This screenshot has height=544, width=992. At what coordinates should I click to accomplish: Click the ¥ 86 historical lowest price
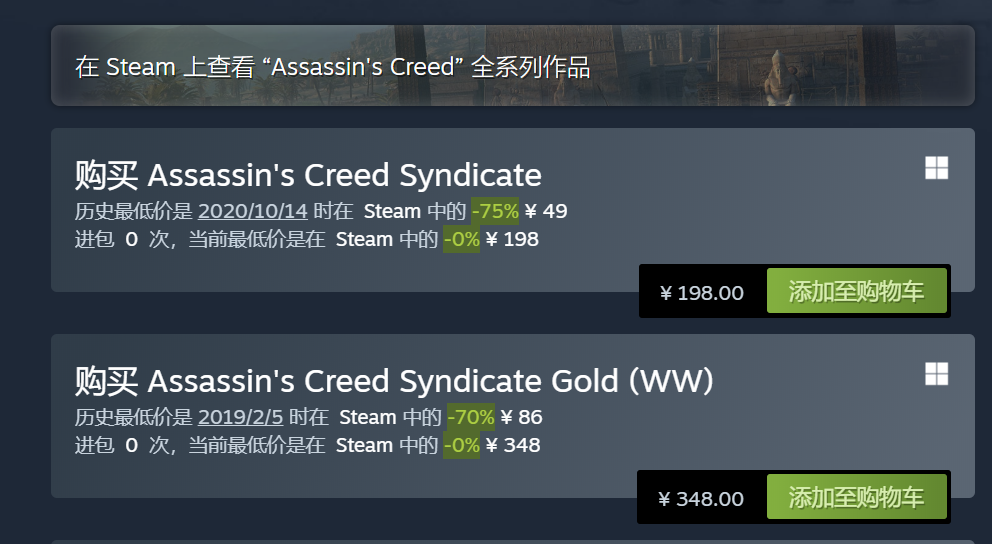pyautogui.click(x=521, y=417)
